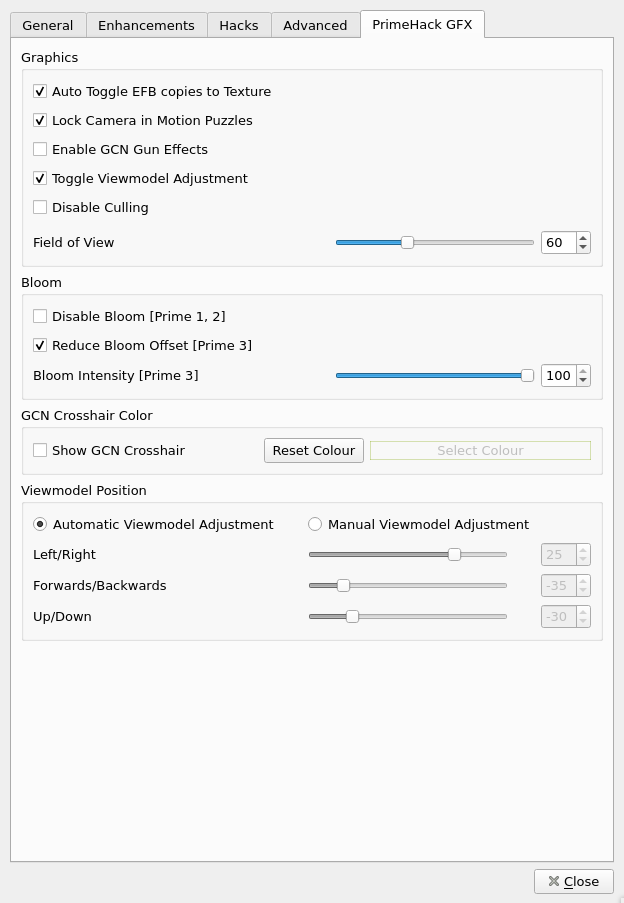Toggle Auto Toggle EFB copies to Texture
Screen dimensions: 624x903
[40, 91]
